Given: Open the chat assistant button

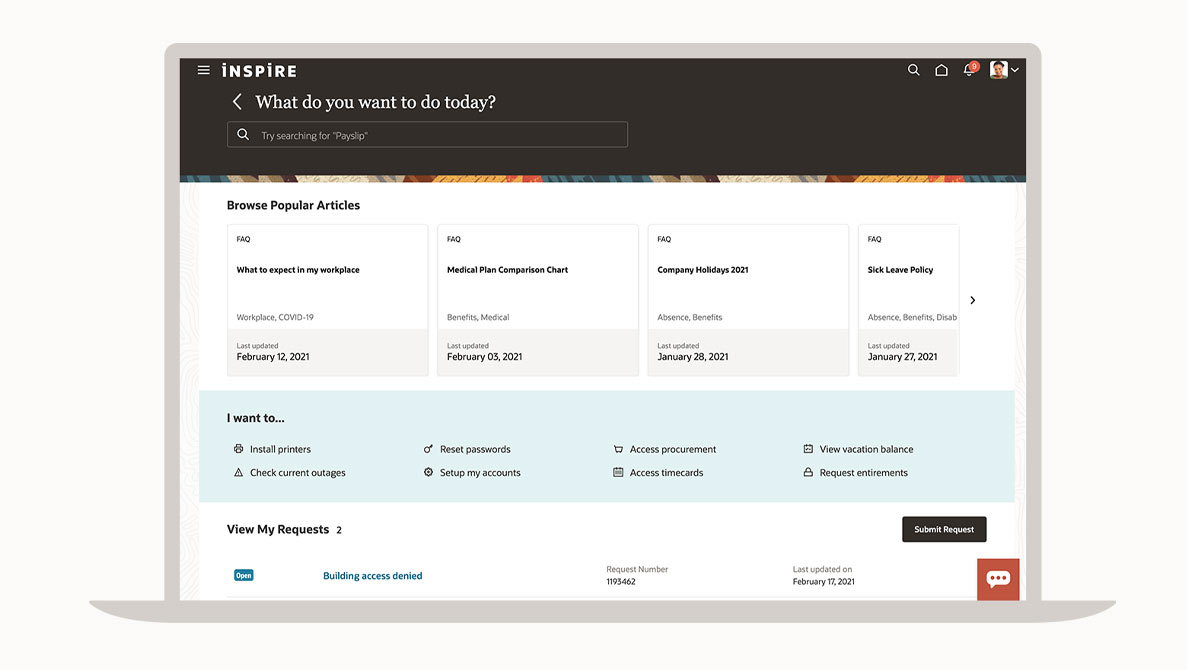Looking at the screenshot, I should point(998,579).
